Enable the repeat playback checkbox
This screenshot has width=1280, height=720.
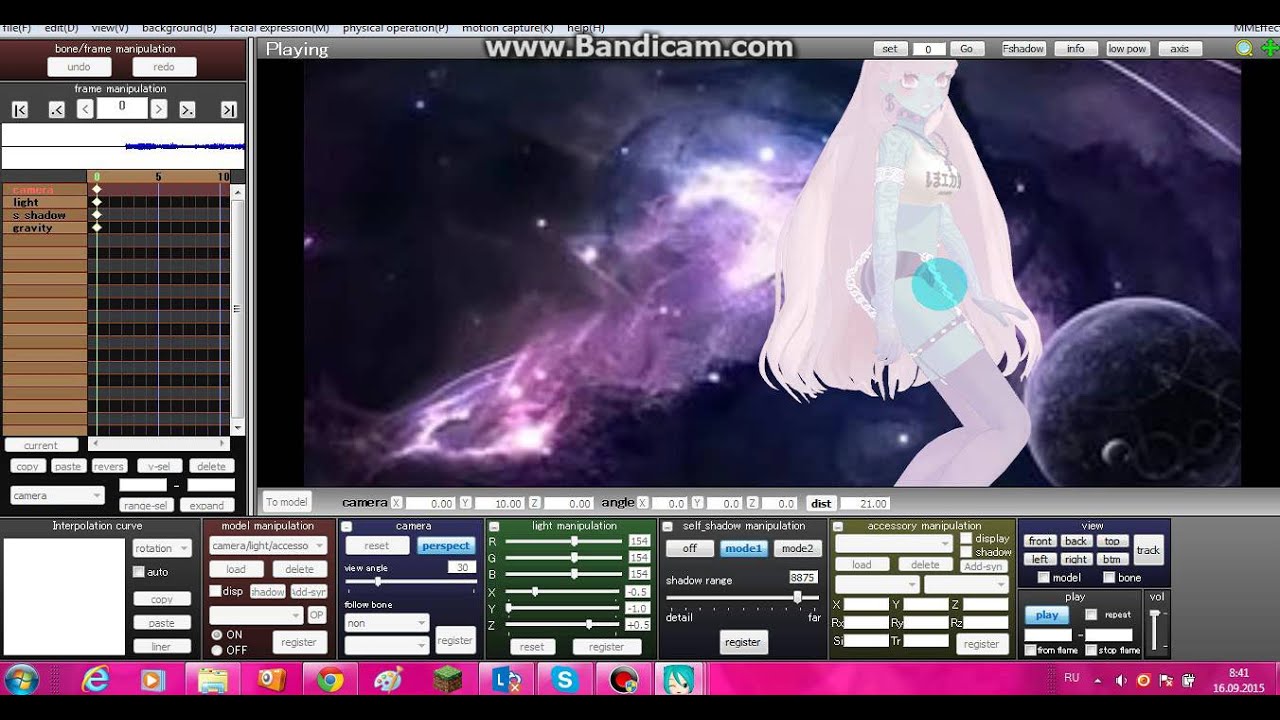[x=1091, y=614]
